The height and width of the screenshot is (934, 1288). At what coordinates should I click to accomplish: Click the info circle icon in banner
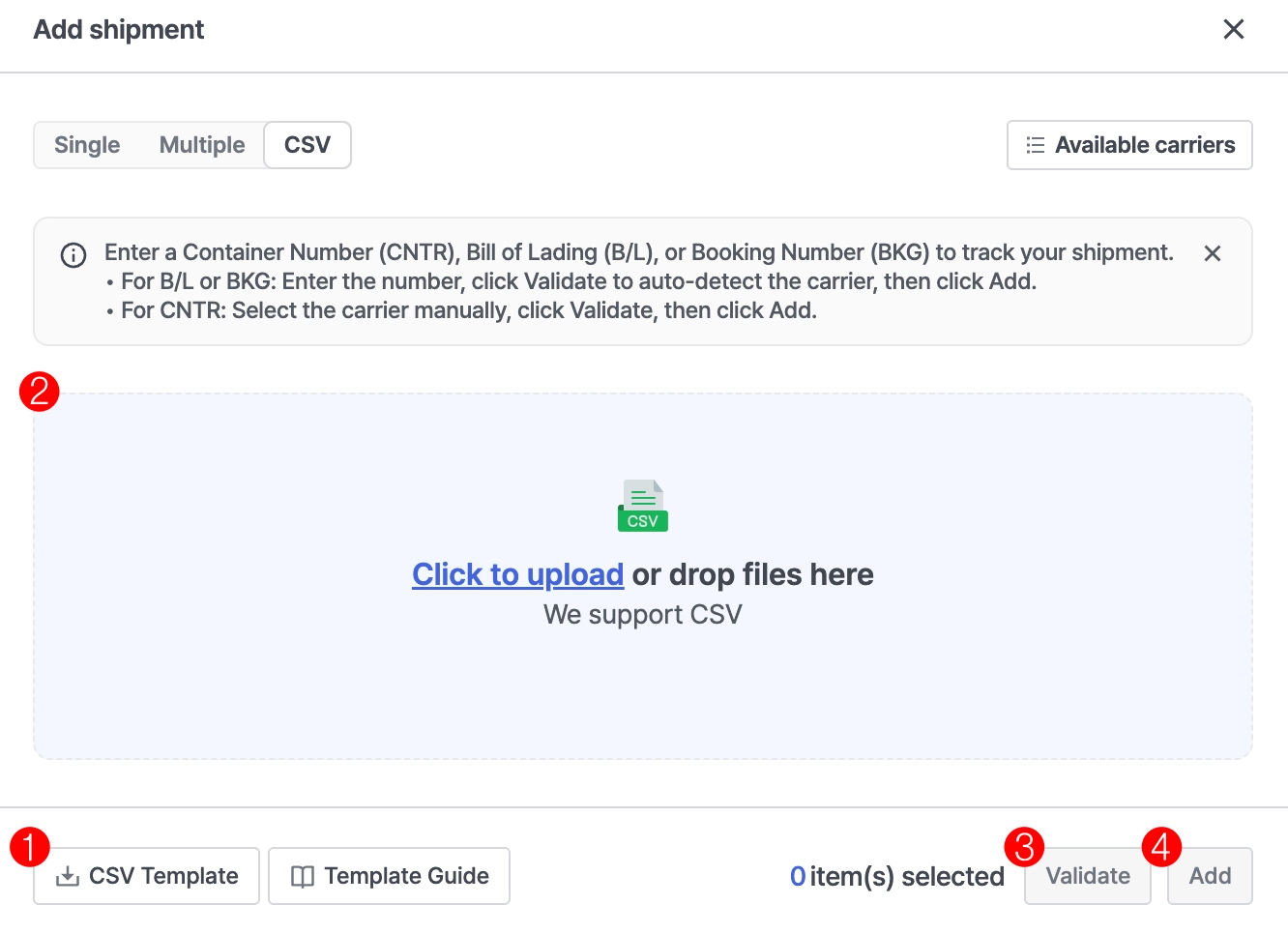73,255
